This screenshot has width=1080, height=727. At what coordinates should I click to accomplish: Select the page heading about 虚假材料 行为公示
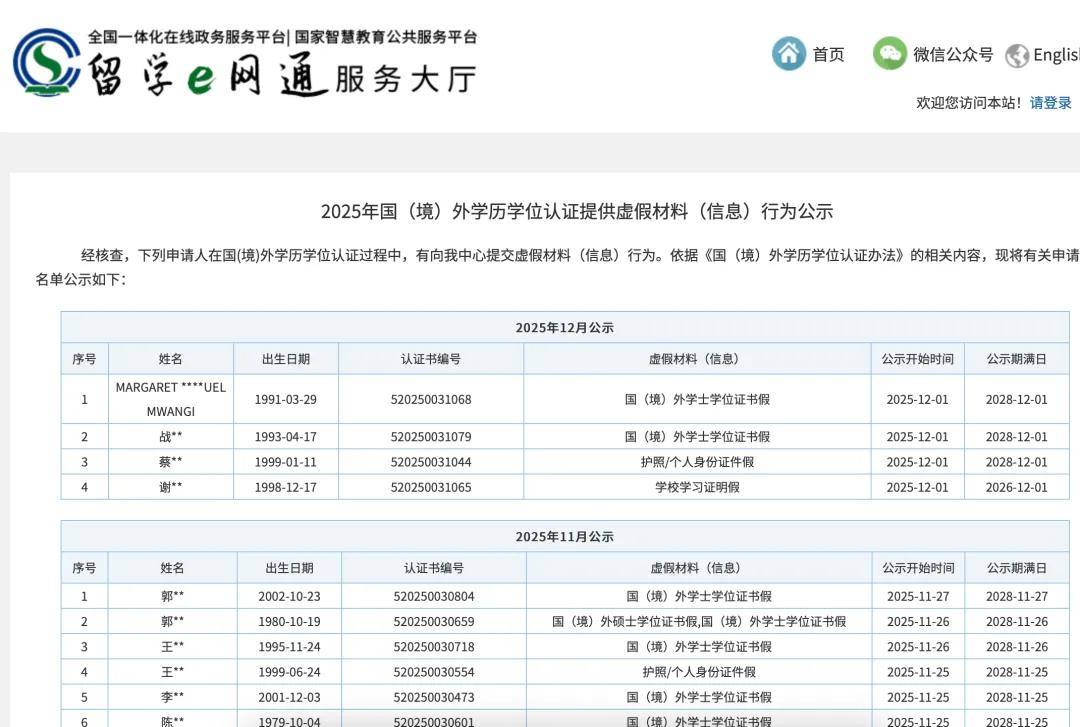pos(576,211)
